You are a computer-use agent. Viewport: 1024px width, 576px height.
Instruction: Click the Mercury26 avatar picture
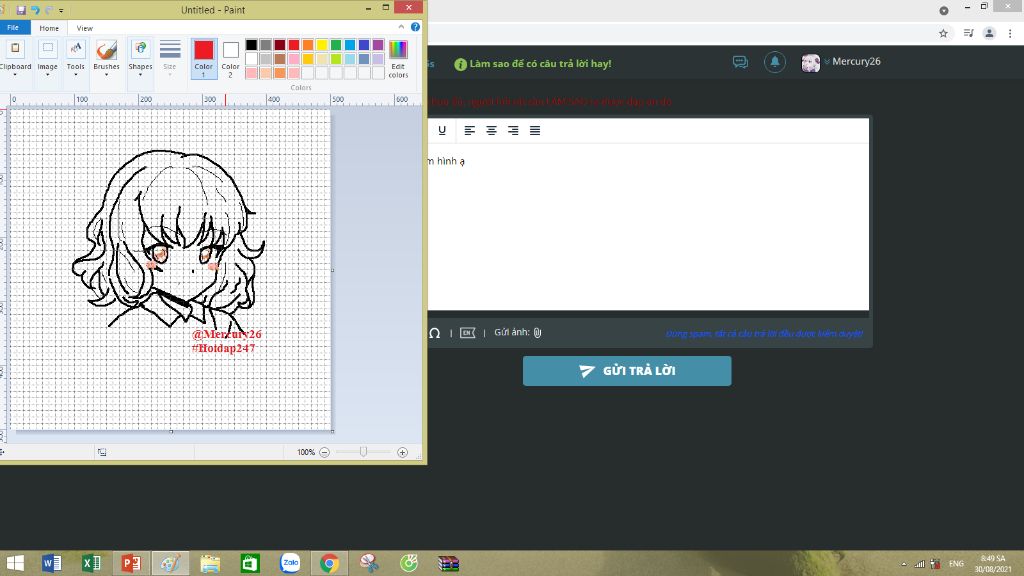(x=810, y=63)
